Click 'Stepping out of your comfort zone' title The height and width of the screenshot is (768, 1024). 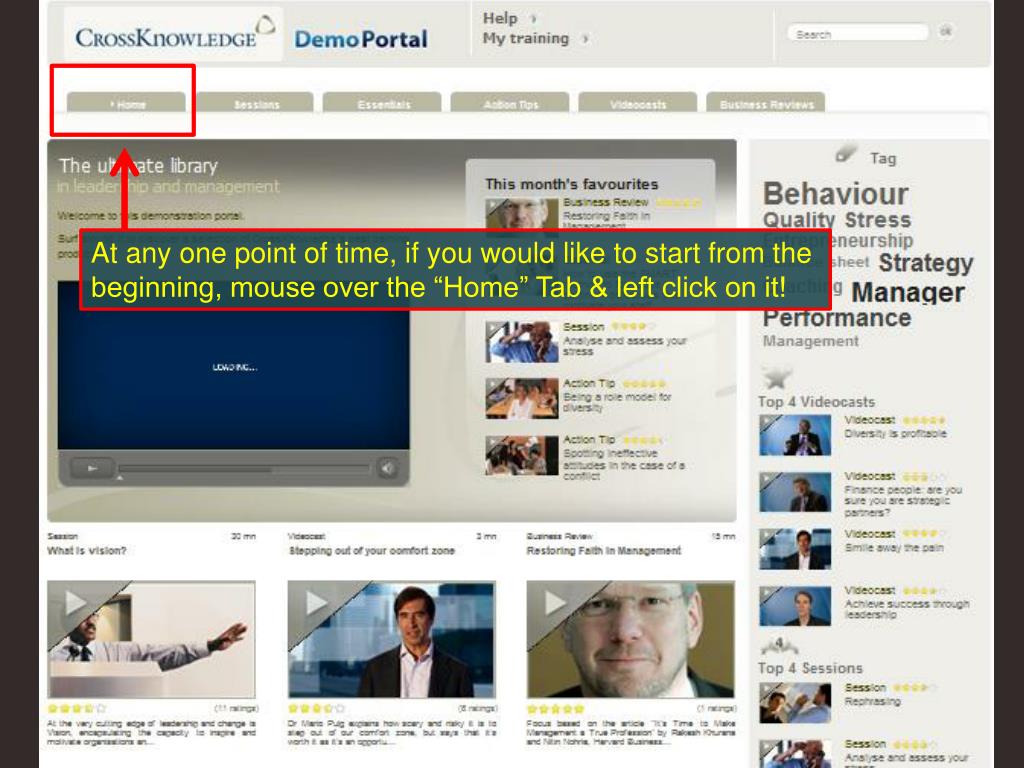pos(372,551)
